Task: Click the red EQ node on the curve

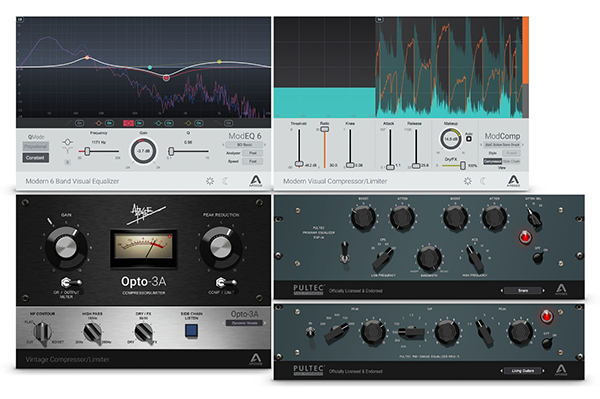Action: [x=166, y=78]
